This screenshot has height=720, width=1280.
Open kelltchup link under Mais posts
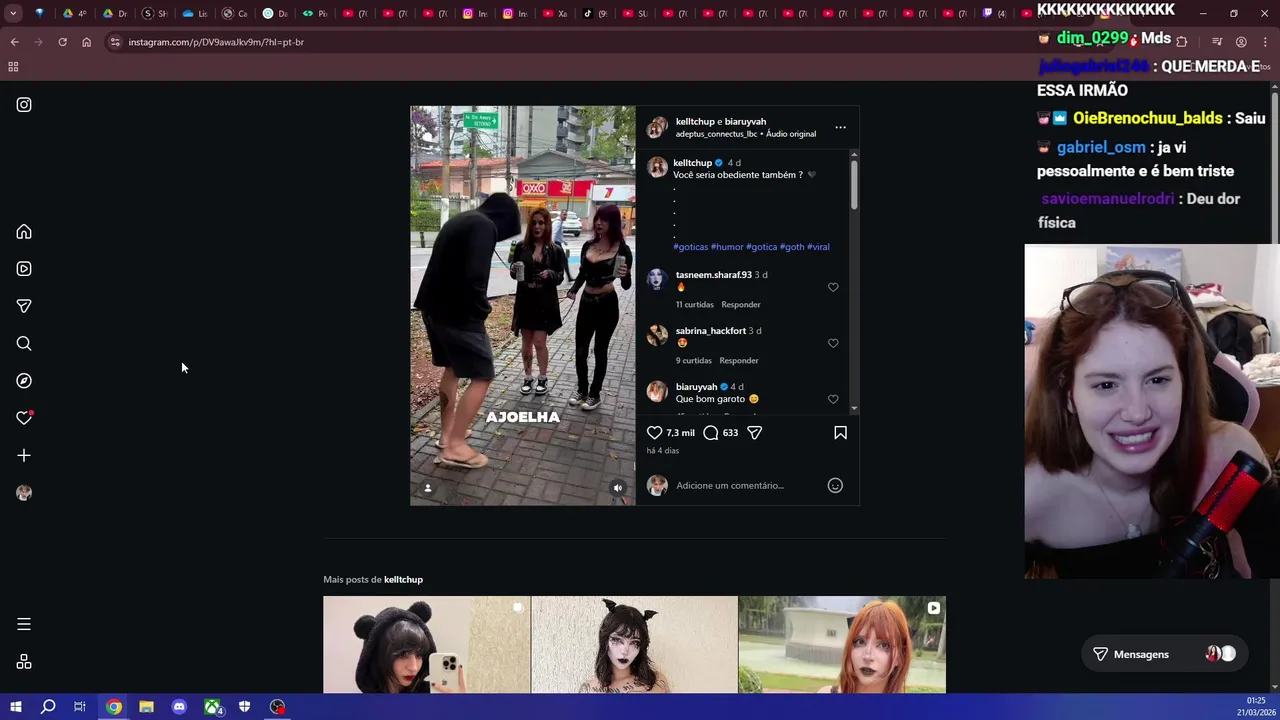403,580
